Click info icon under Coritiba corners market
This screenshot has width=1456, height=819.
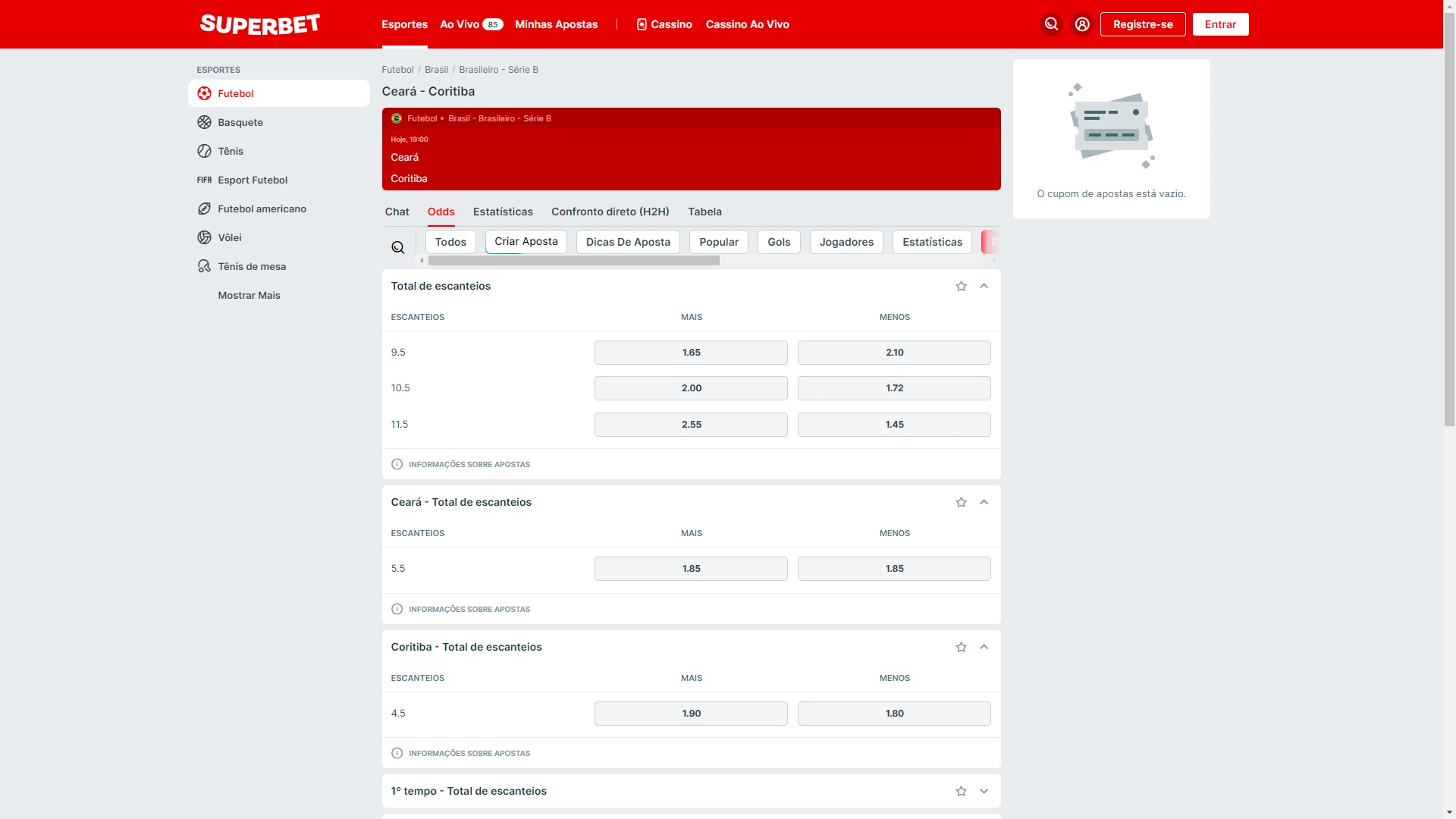[x=397, y=753]
